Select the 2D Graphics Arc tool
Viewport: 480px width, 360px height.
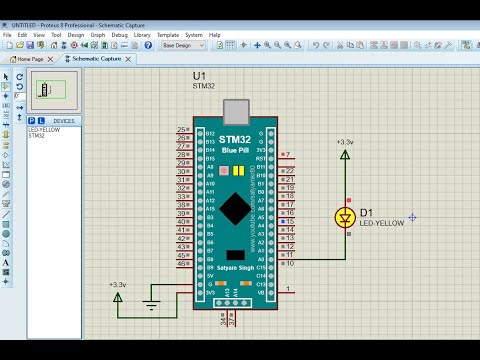tap(6, 243)
